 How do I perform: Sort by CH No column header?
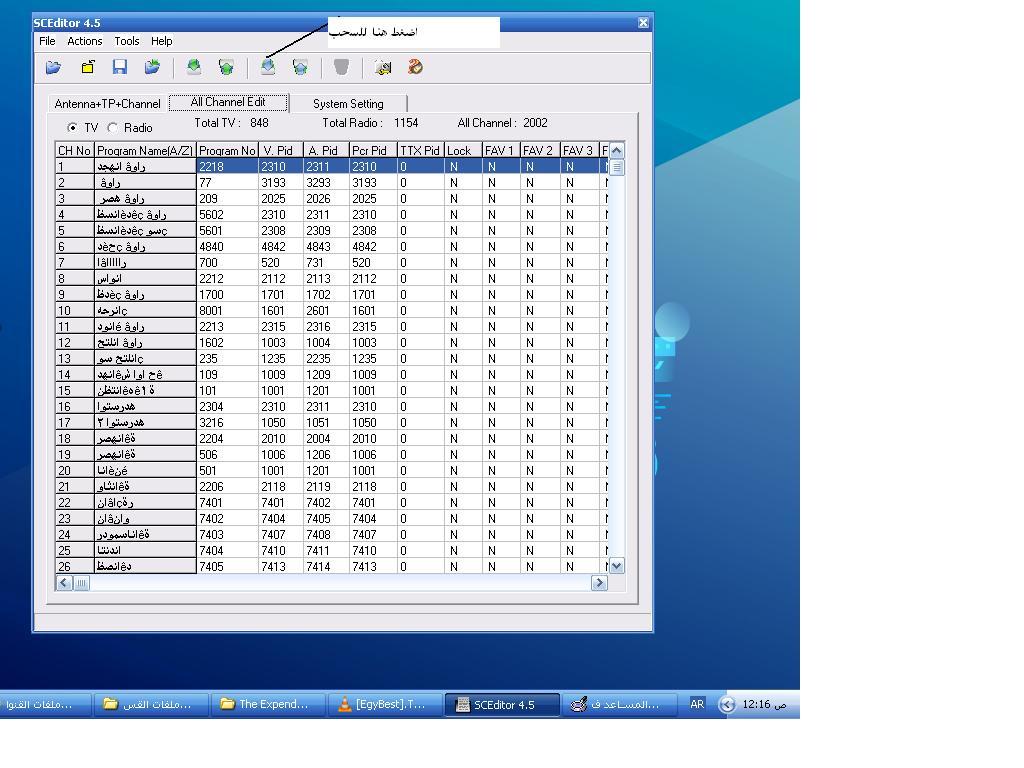[74, 150]
